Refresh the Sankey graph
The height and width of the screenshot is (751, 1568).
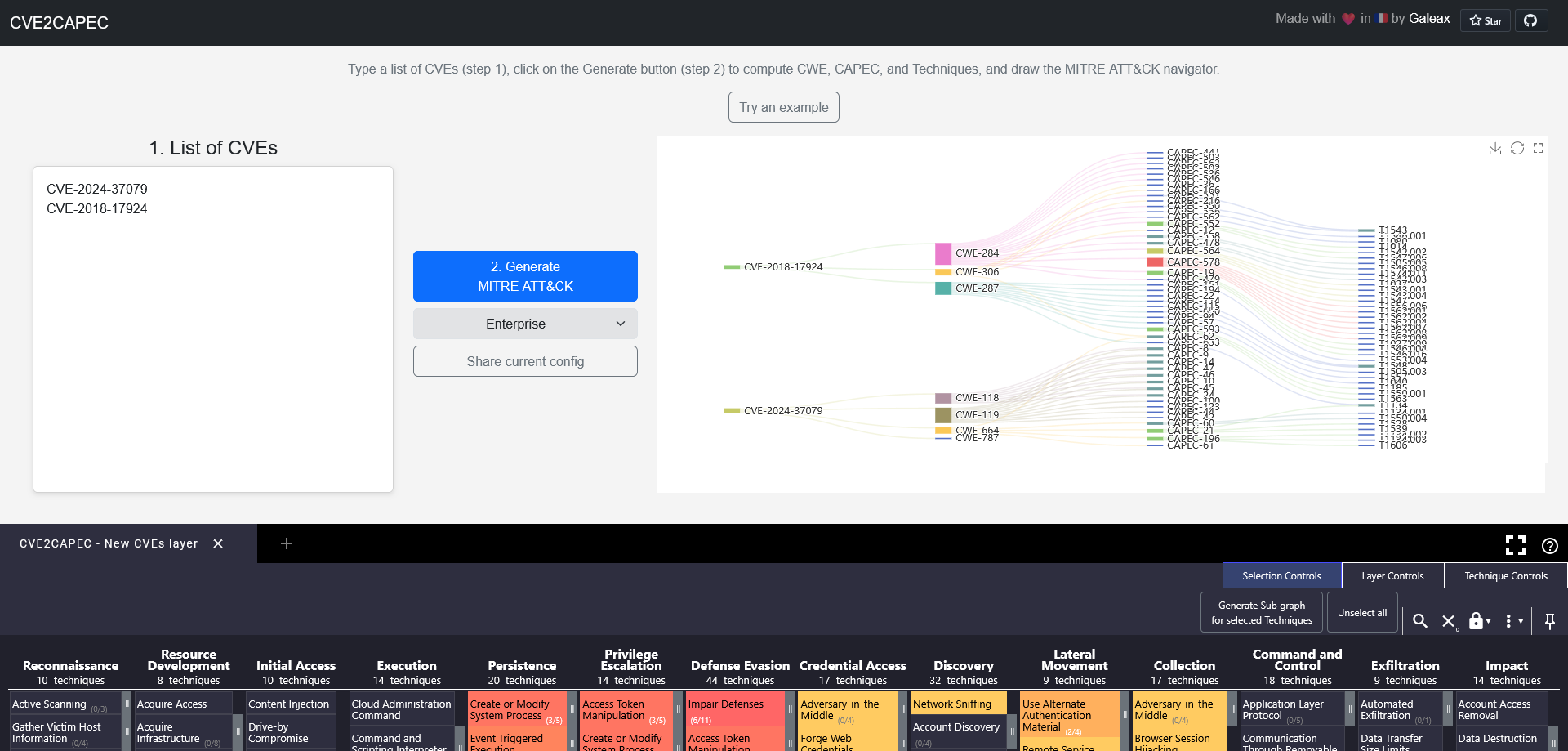tap(1517, 148)
